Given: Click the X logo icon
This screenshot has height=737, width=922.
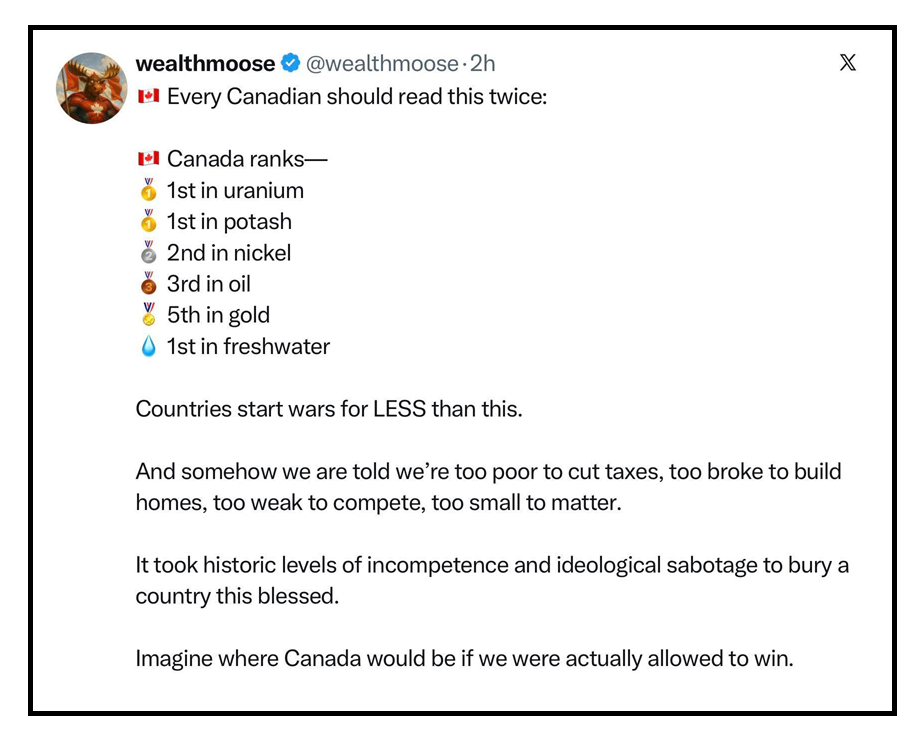Looking at the screenshot, I should (x=848, y=64).
